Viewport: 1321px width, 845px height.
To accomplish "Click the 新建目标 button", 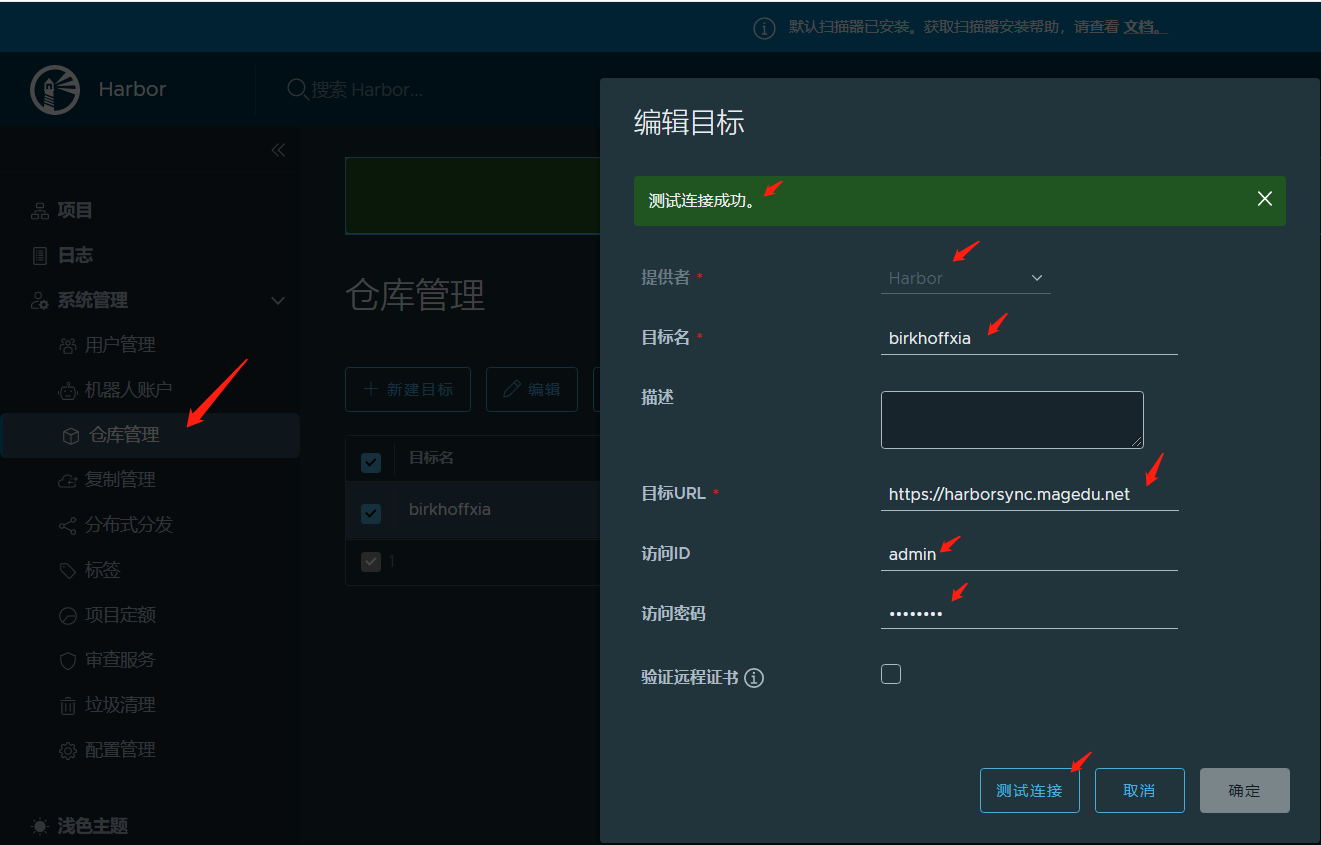I will point(408,389).
